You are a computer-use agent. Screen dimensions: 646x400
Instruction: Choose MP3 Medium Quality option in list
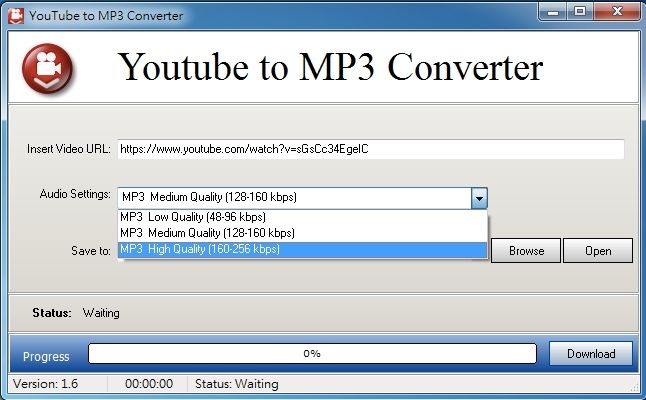pyautogui.click(x=302, y=233)
